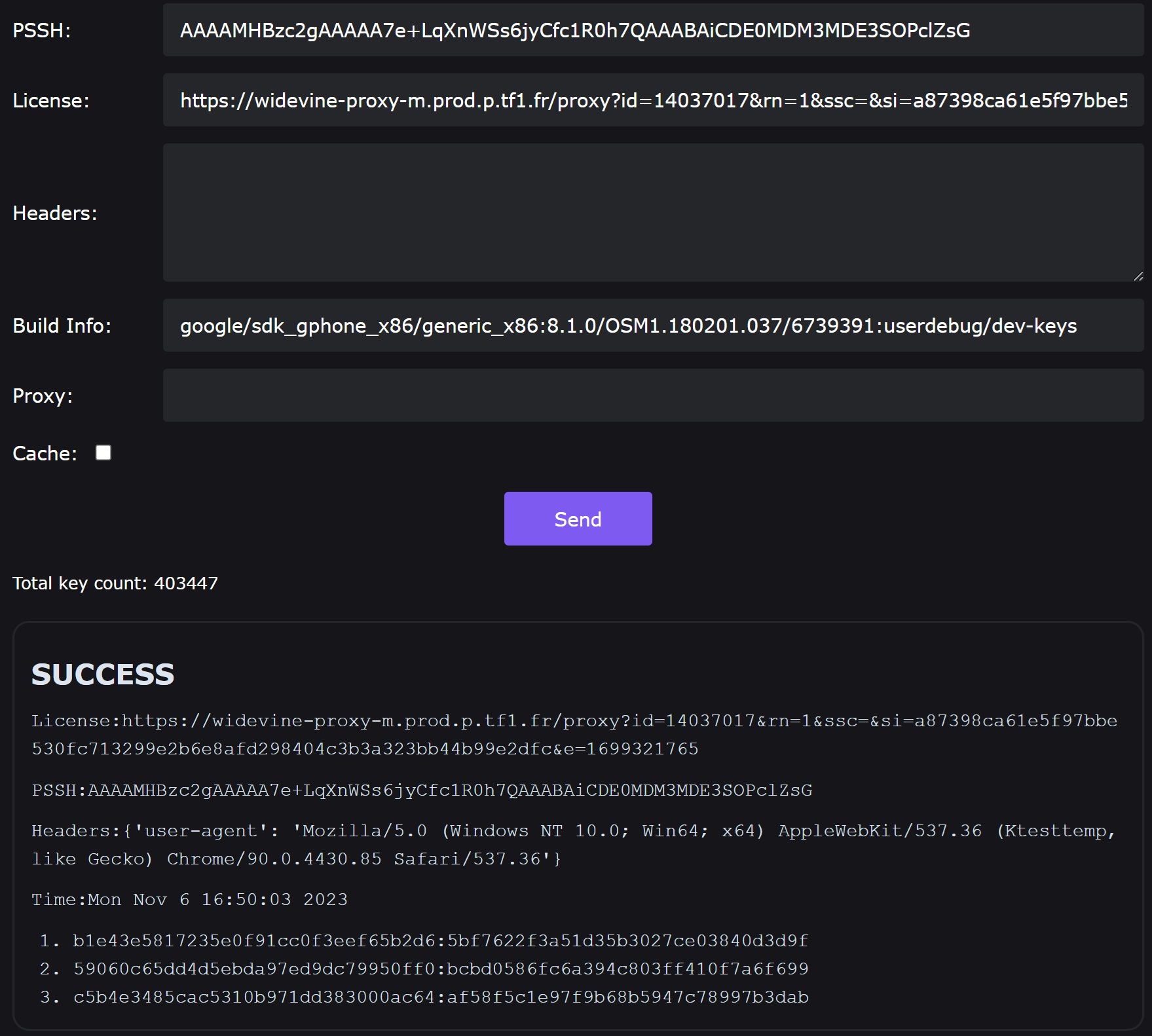
Task: Click inside the Headers text area
Action: click(x=653, y=212)
